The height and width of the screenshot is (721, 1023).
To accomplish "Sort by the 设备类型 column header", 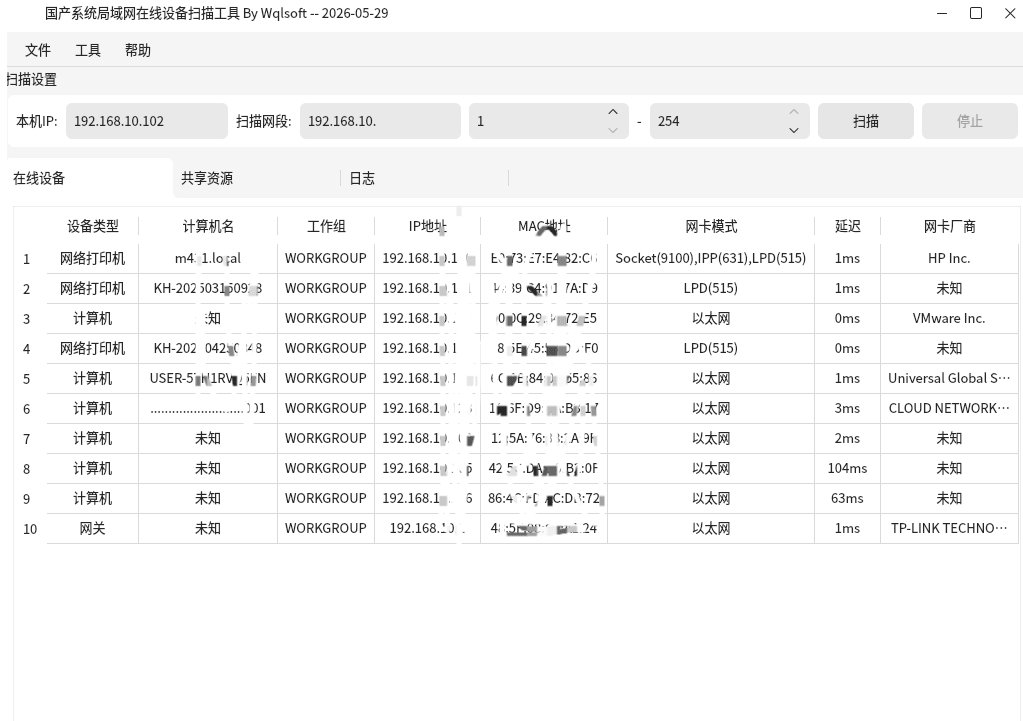I will [93, 226].
